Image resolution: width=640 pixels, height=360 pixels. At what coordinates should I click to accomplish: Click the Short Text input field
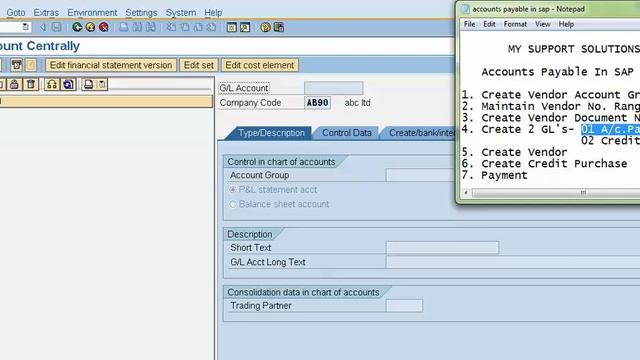tap(442, 248)
